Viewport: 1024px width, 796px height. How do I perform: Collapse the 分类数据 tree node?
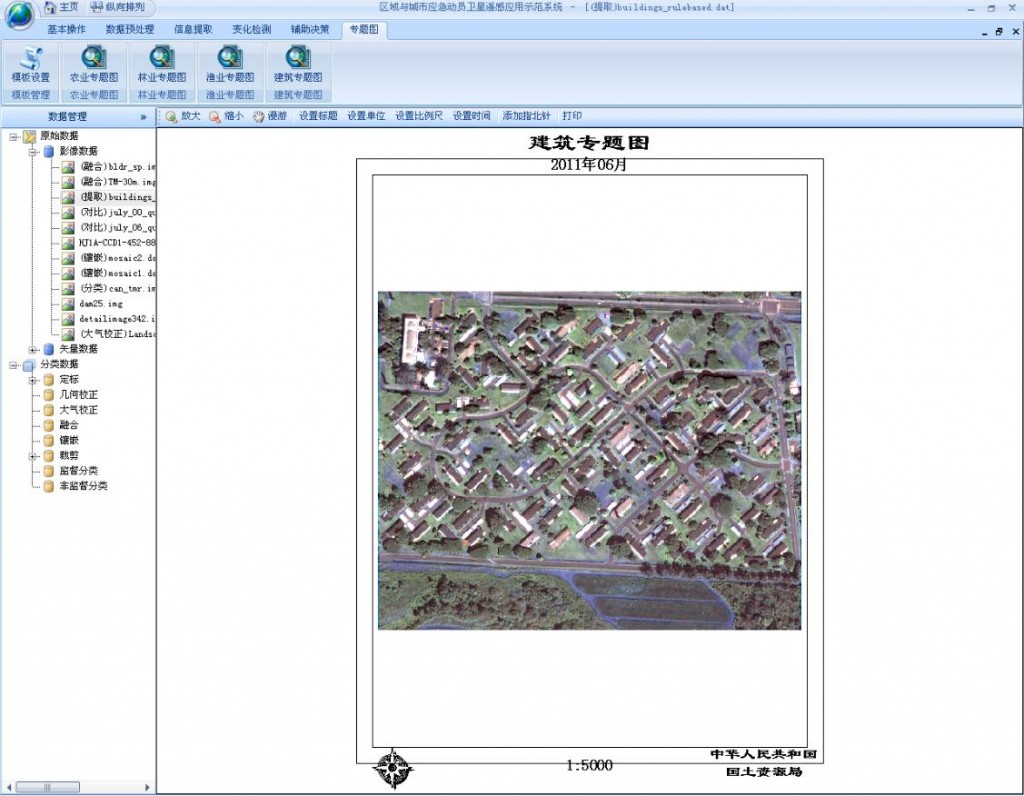(x=13, y=365)
